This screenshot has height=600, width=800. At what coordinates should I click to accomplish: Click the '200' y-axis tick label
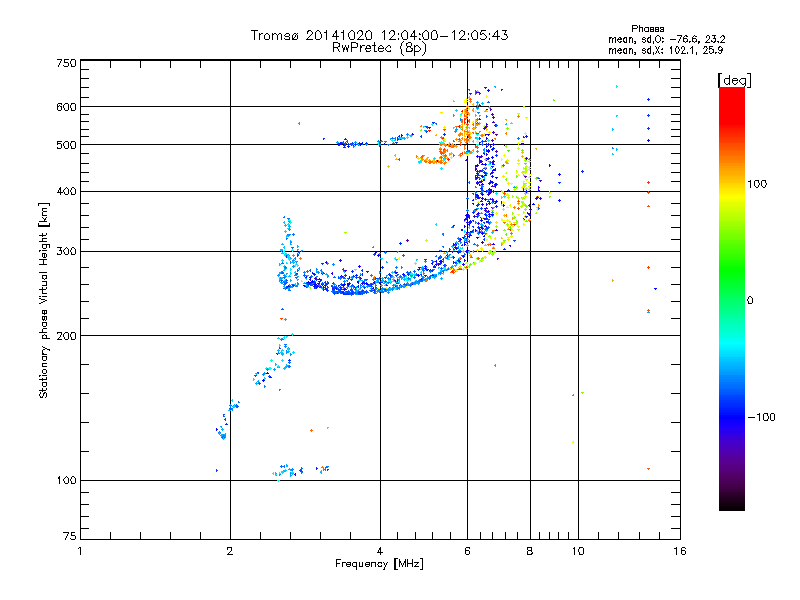tap(66, 336)
